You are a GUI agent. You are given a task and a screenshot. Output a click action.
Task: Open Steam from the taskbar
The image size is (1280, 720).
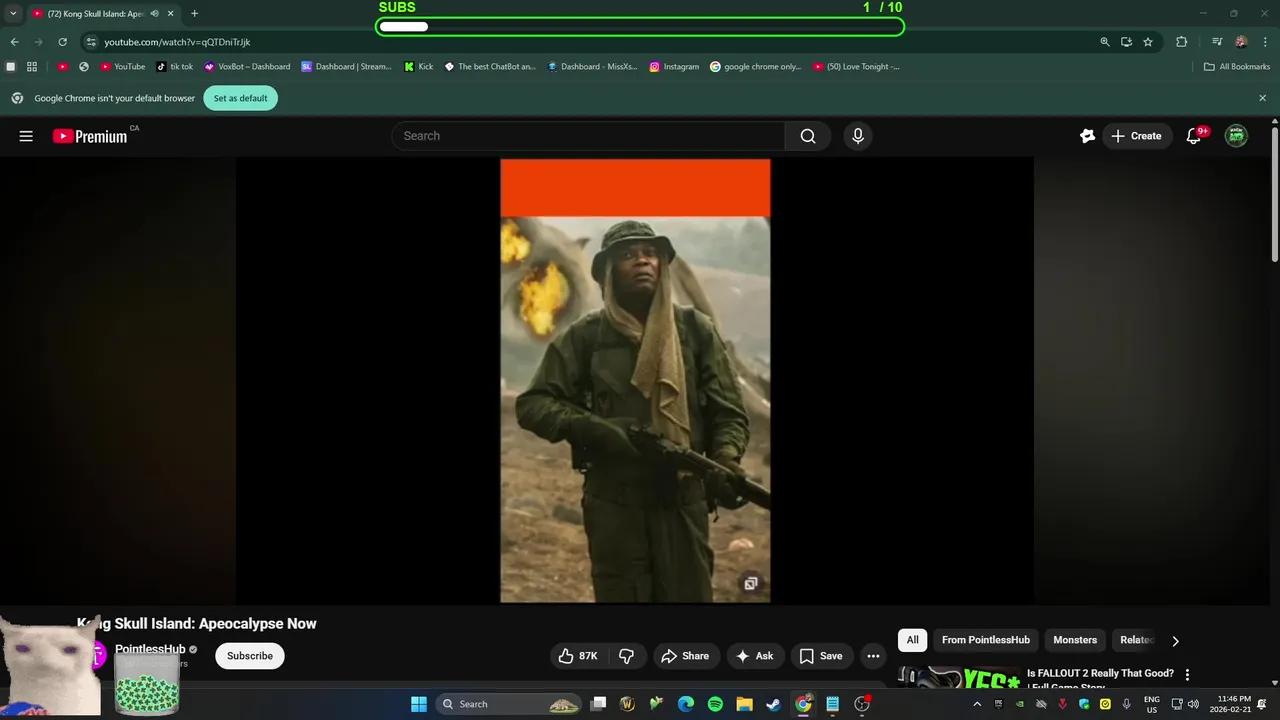click(773, 704)
